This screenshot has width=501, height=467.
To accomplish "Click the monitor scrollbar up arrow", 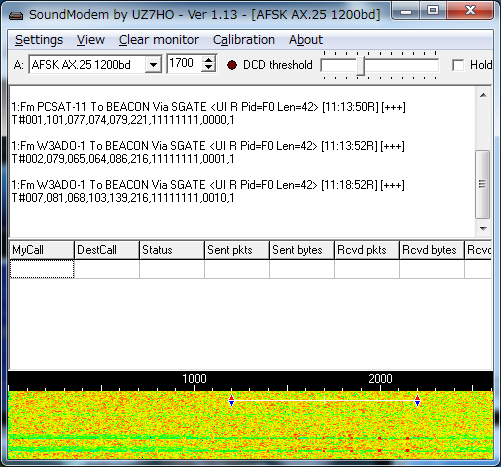I will [483, 95].
